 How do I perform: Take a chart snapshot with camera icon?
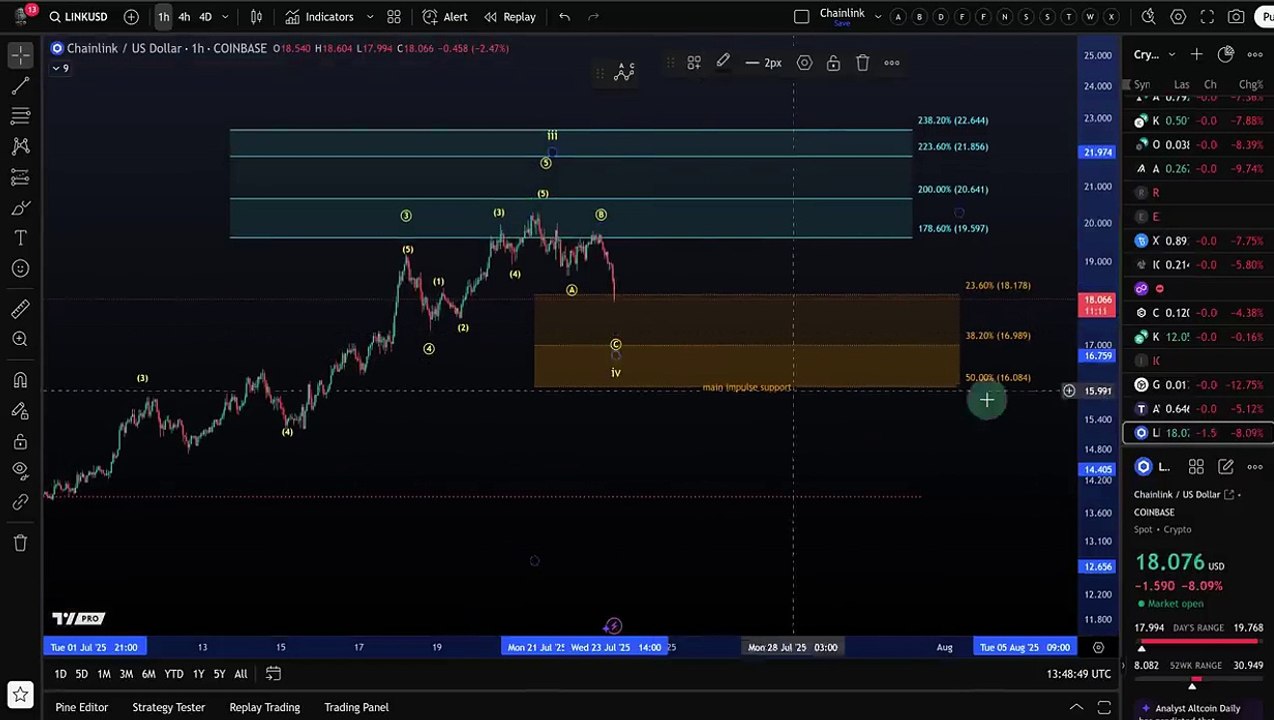(1236, 16)
